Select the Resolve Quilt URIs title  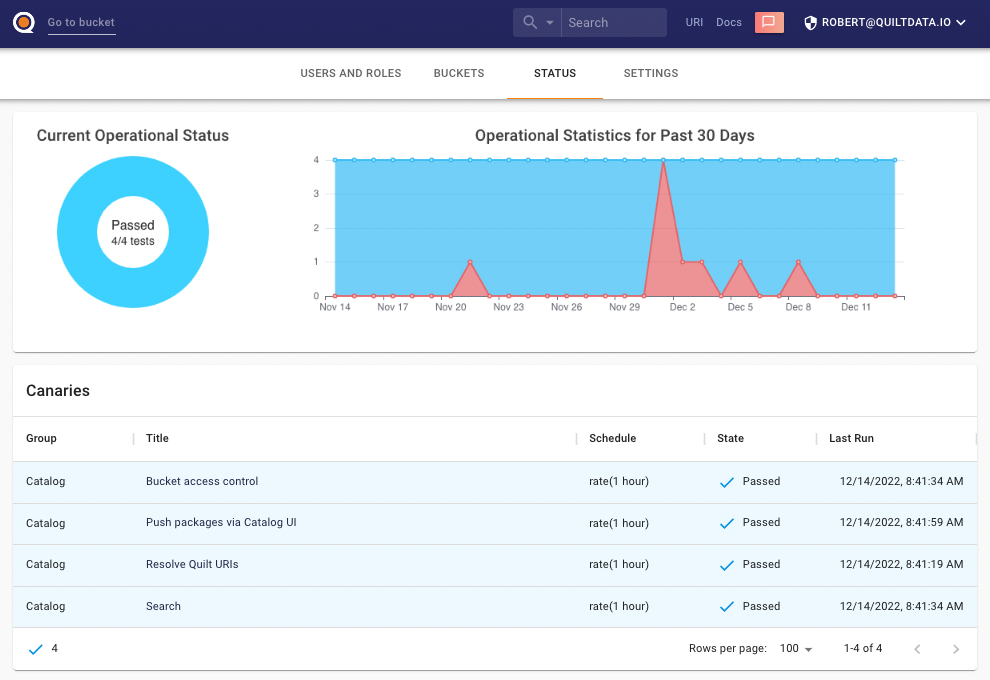(x=192, y=564)
